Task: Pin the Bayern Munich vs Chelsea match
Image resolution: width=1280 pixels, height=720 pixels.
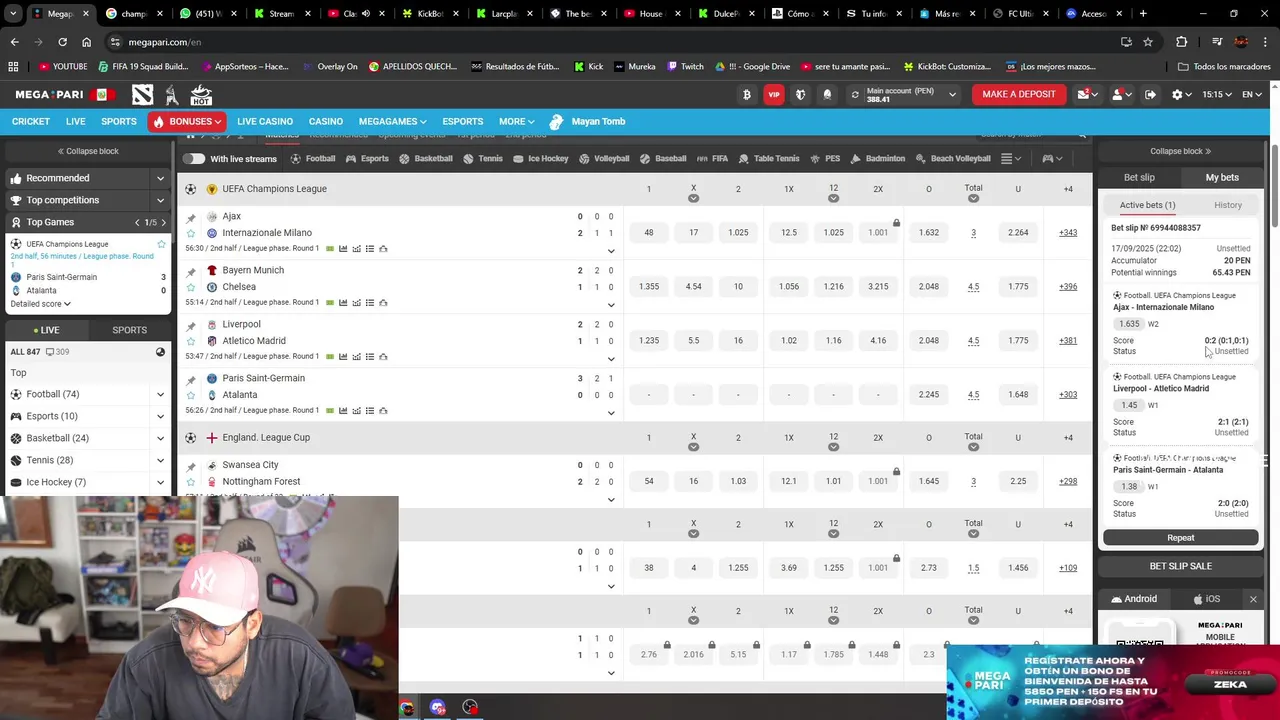Action: [191, 270]
